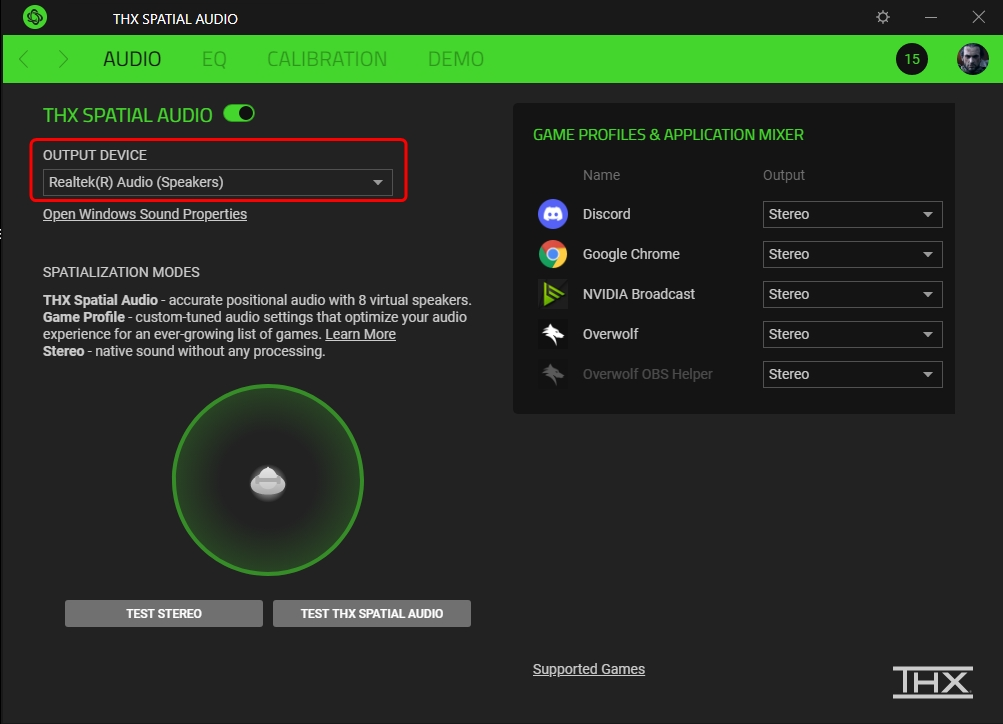Expand NVIDIA Broadcast output dropdown
Screen dimensions: 1003x724
(x=852, y=294)
